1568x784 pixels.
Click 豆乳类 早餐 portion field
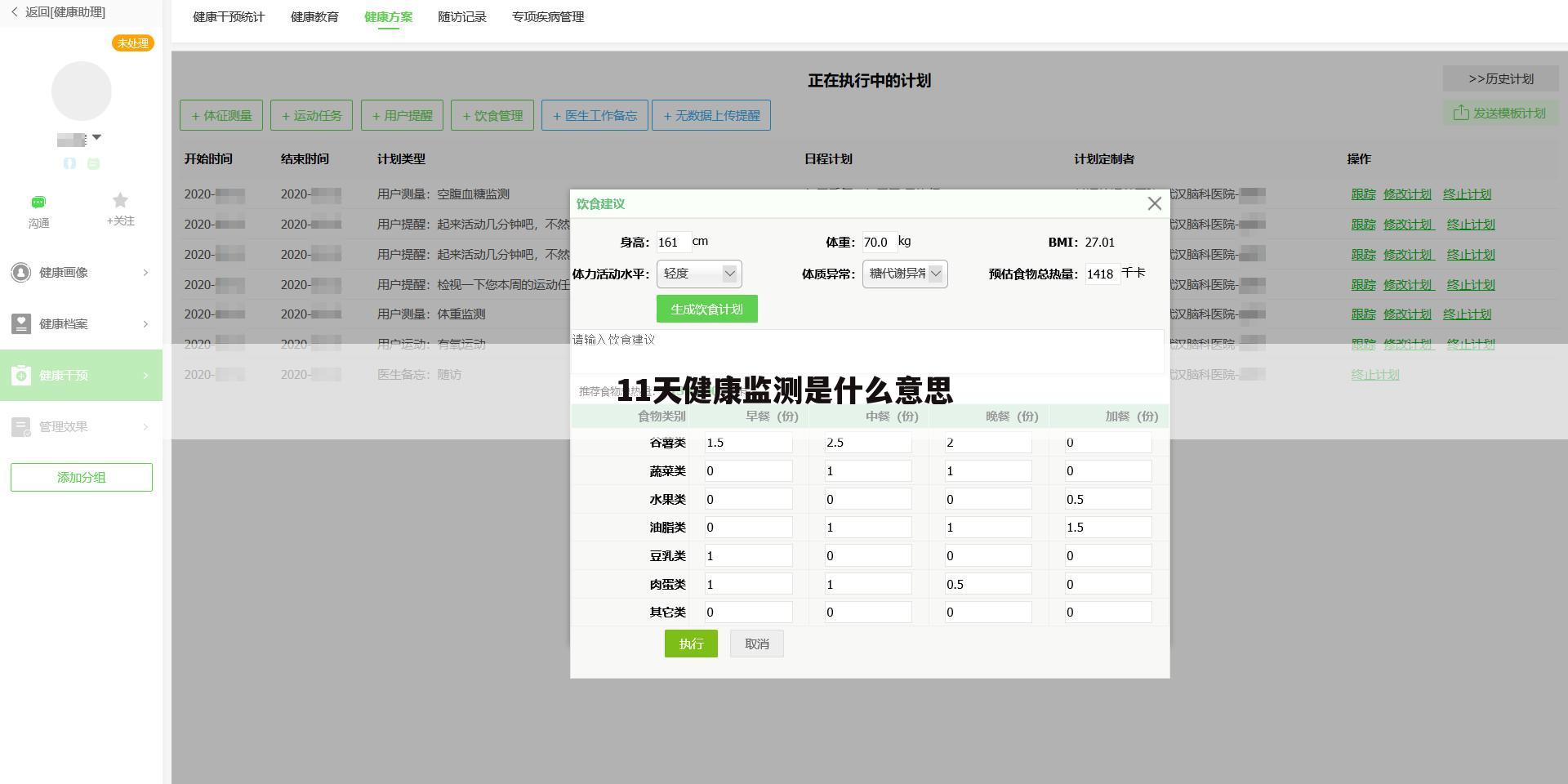click(x=748, y=555)
